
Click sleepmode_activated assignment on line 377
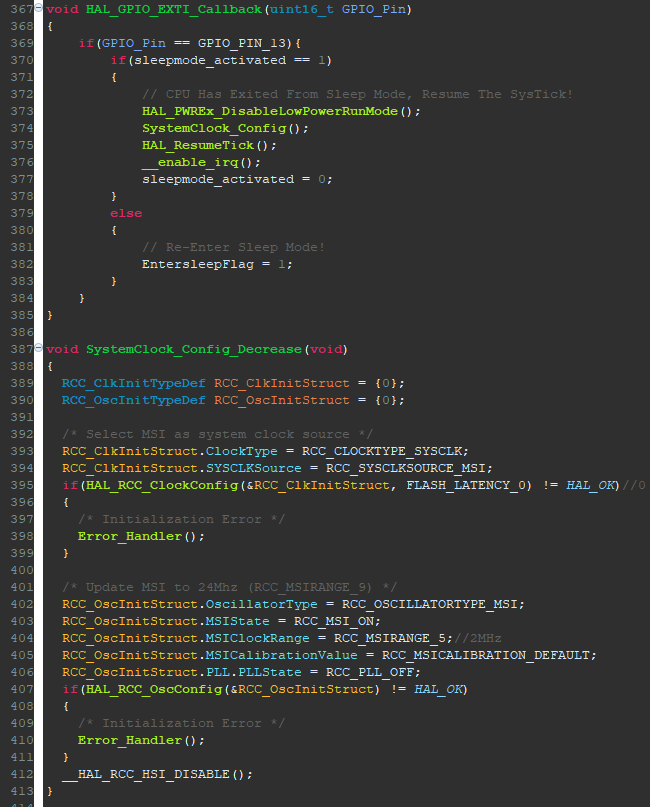pos(218,179)
